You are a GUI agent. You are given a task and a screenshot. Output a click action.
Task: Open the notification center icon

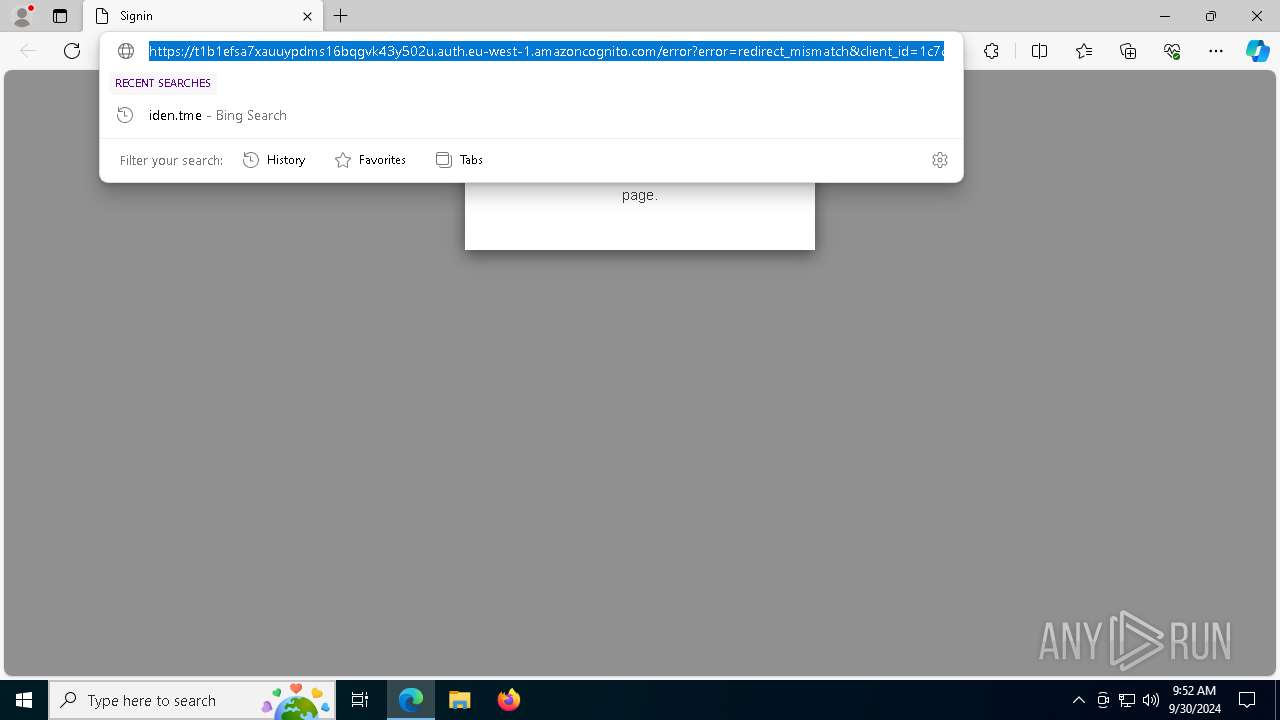coord(1247,700)
